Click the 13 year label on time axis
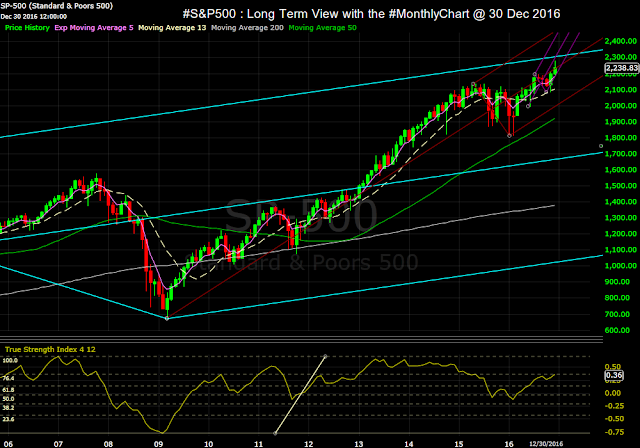This screenshot has width=640, height=448. click(x=358, y=444)
